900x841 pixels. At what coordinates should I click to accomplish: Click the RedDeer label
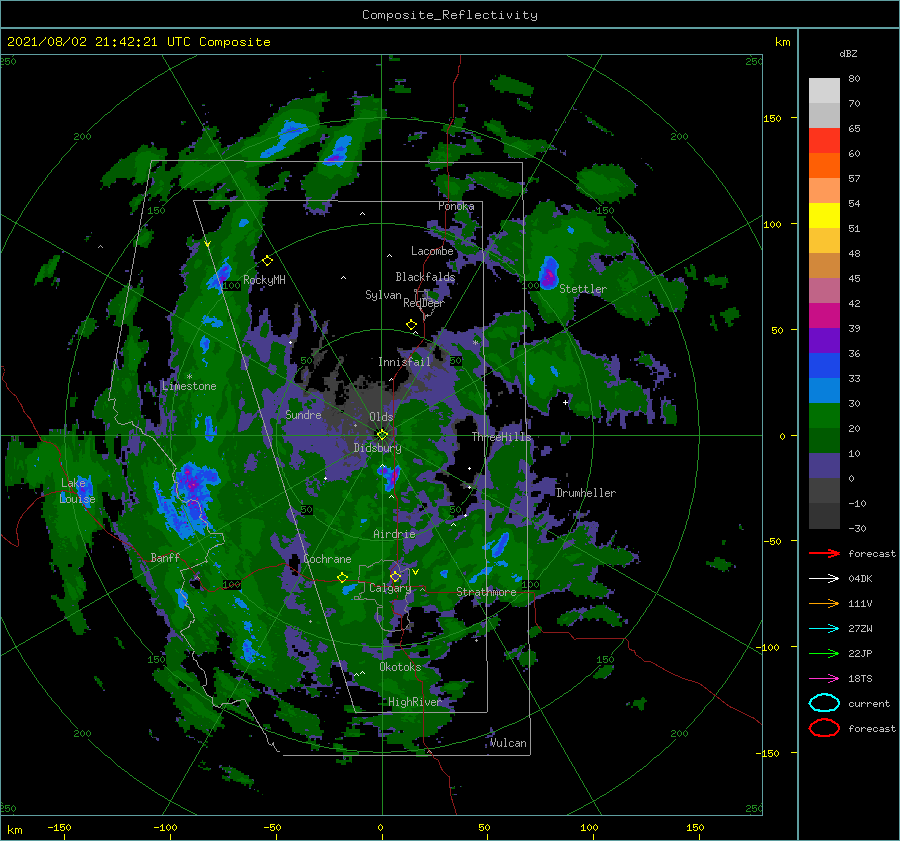(x=424, y=303)
